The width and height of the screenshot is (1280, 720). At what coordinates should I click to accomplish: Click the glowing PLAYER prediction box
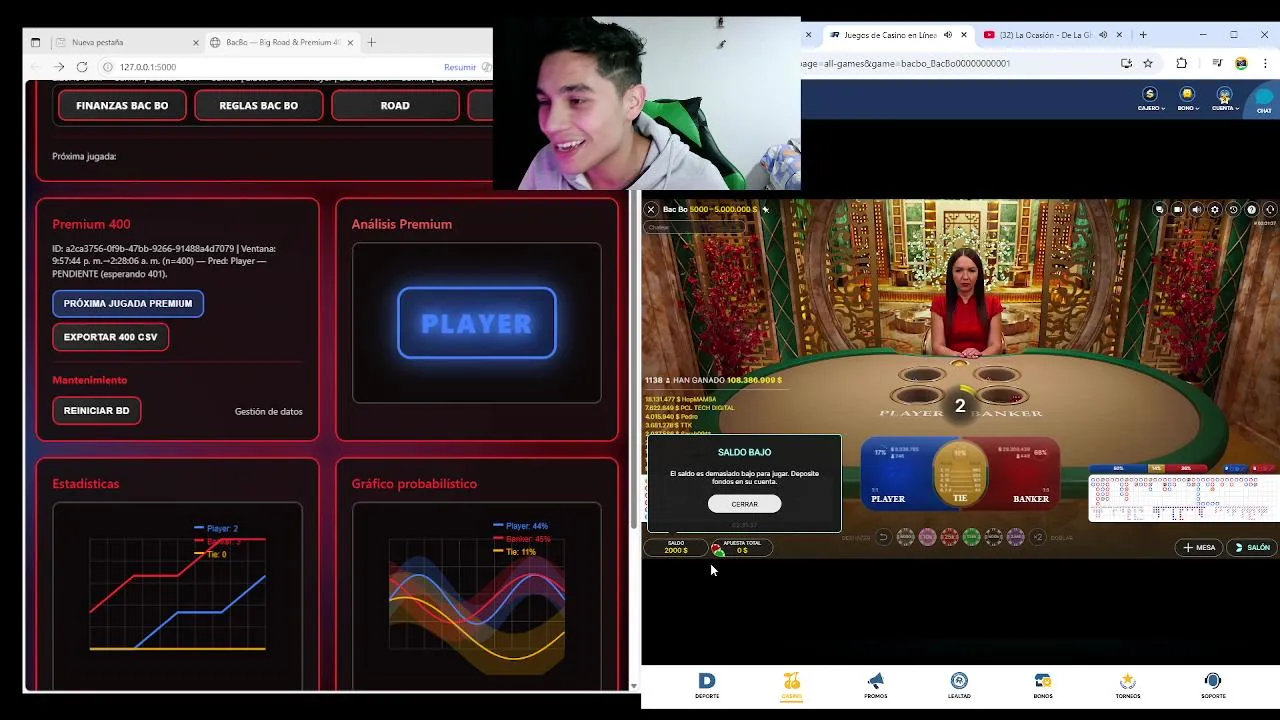[x=477, y=323]
